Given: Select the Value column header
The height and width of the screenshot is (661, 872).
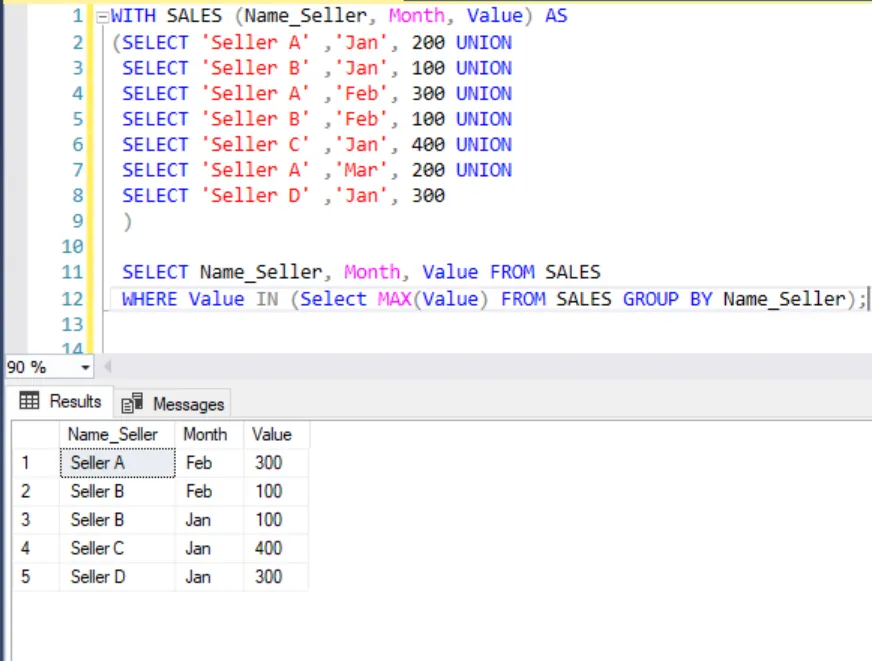Looking at the screenshot, I should click(276, 434).
